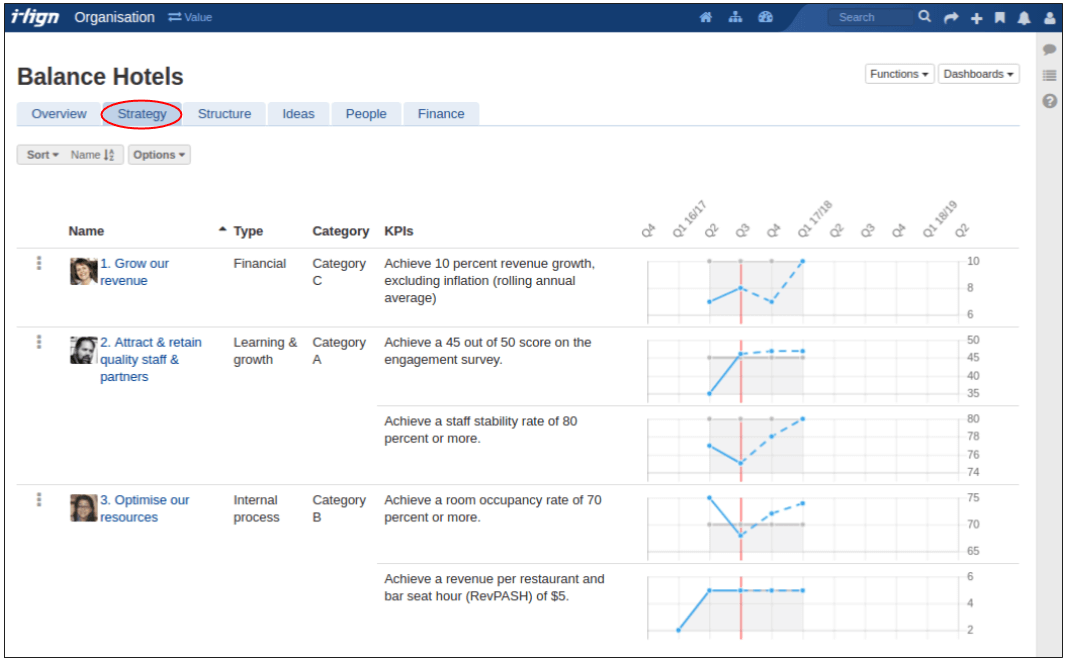Click the plus add icon
Screen dimensions: 1067x661
(x=976, y=18)
